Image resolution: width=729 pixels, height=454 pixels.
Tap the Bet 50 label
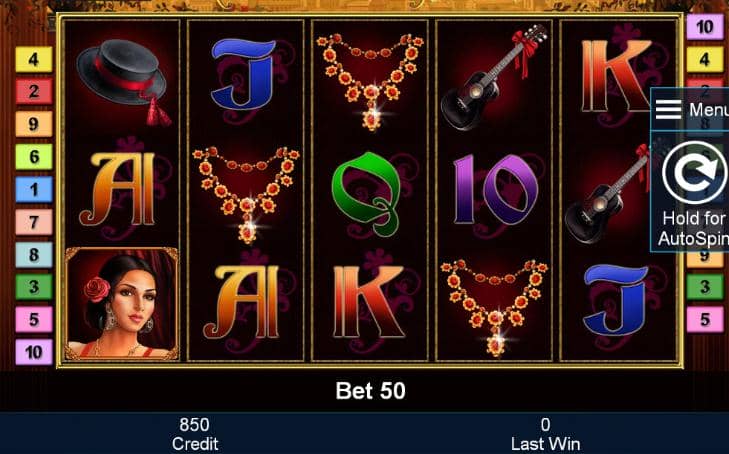coord(371,391)
